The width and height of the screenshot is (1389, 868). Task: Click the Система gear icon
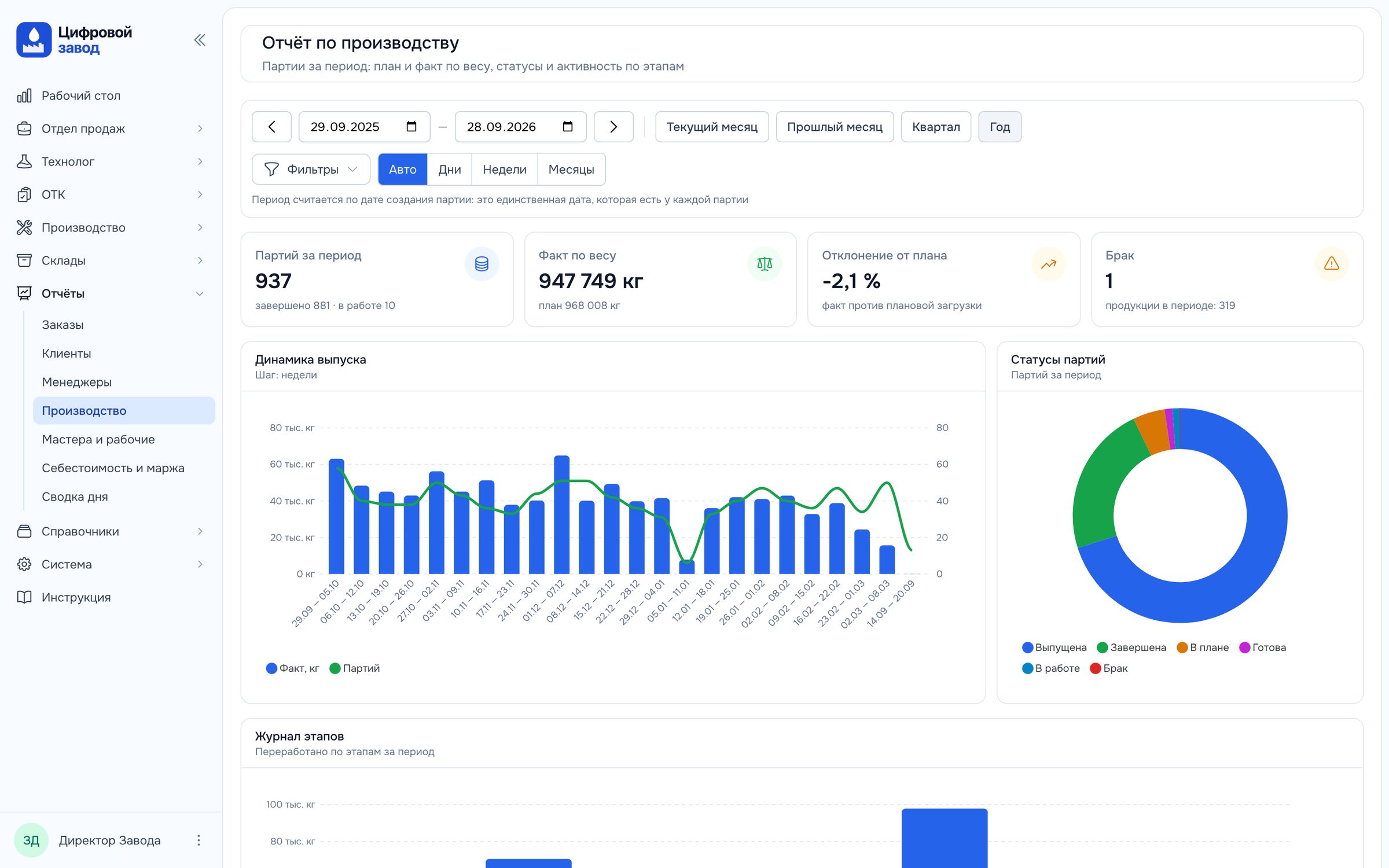(x=24, y=564)
